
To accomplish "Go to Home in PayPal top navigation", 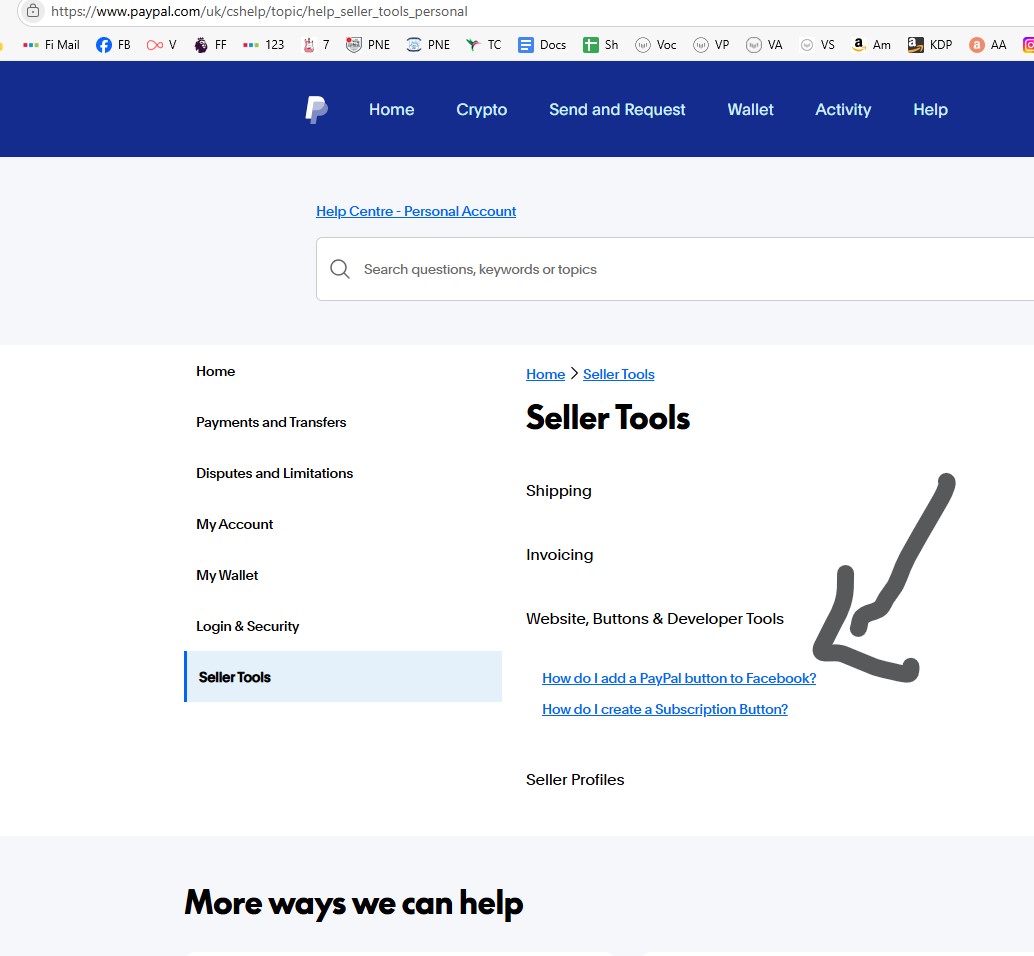I will (392, 109).
